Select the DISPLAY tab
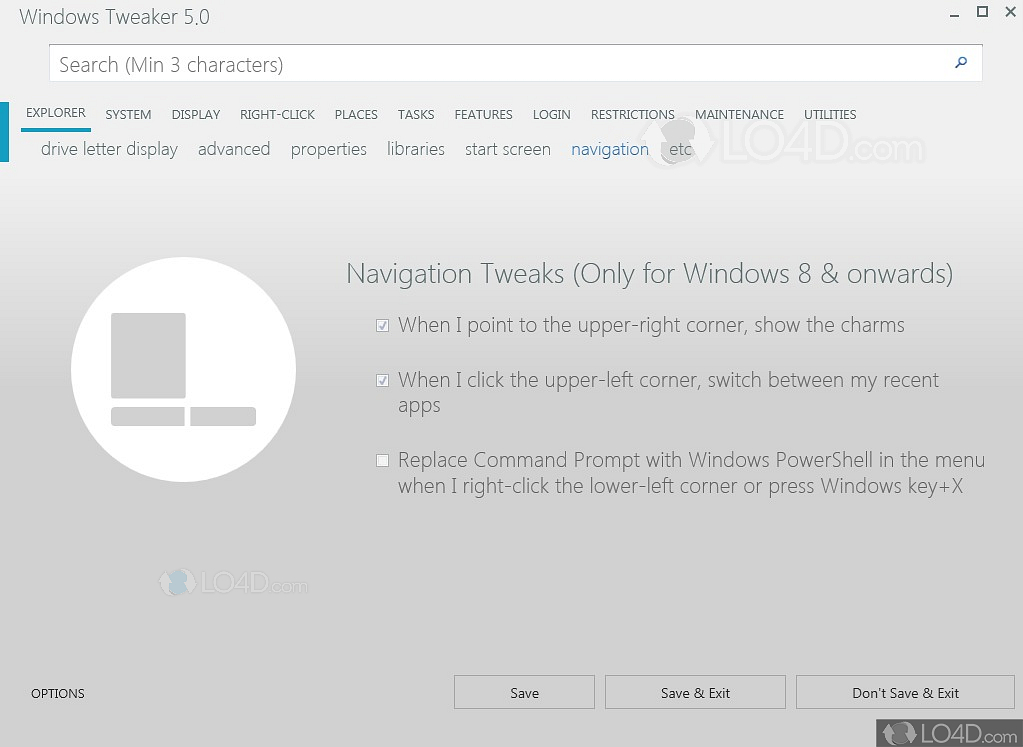This screenshot has height=747, width=1023. 195,114
